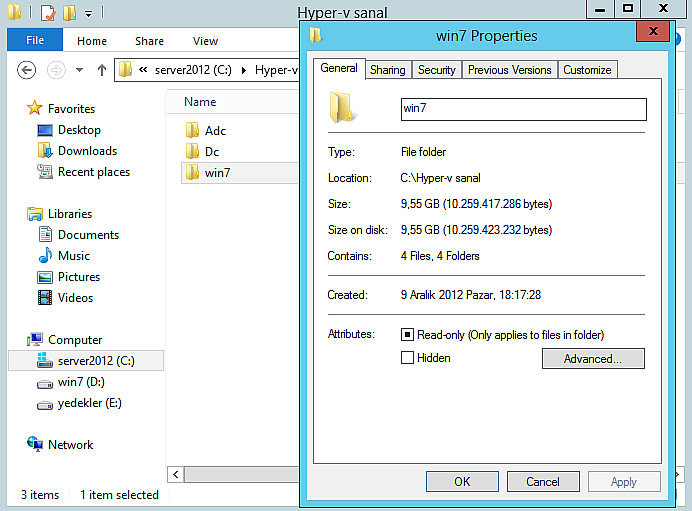Select Libraries in the navigation pane
This screenshot has height=511, width=692.
[70, 214]
